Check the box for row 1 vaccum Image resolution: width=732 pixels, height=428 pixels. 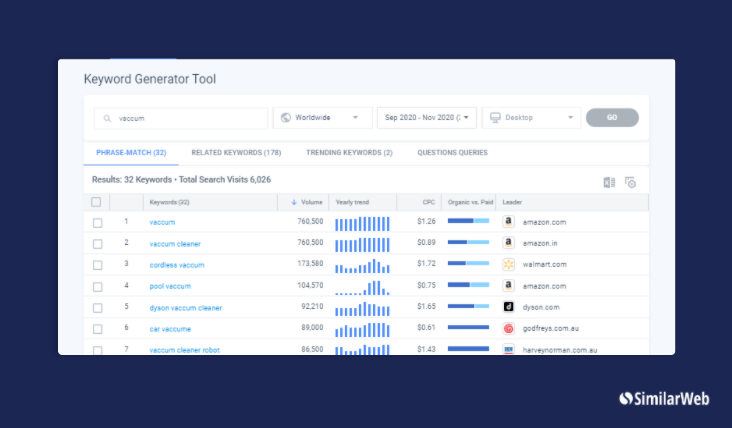98,223
